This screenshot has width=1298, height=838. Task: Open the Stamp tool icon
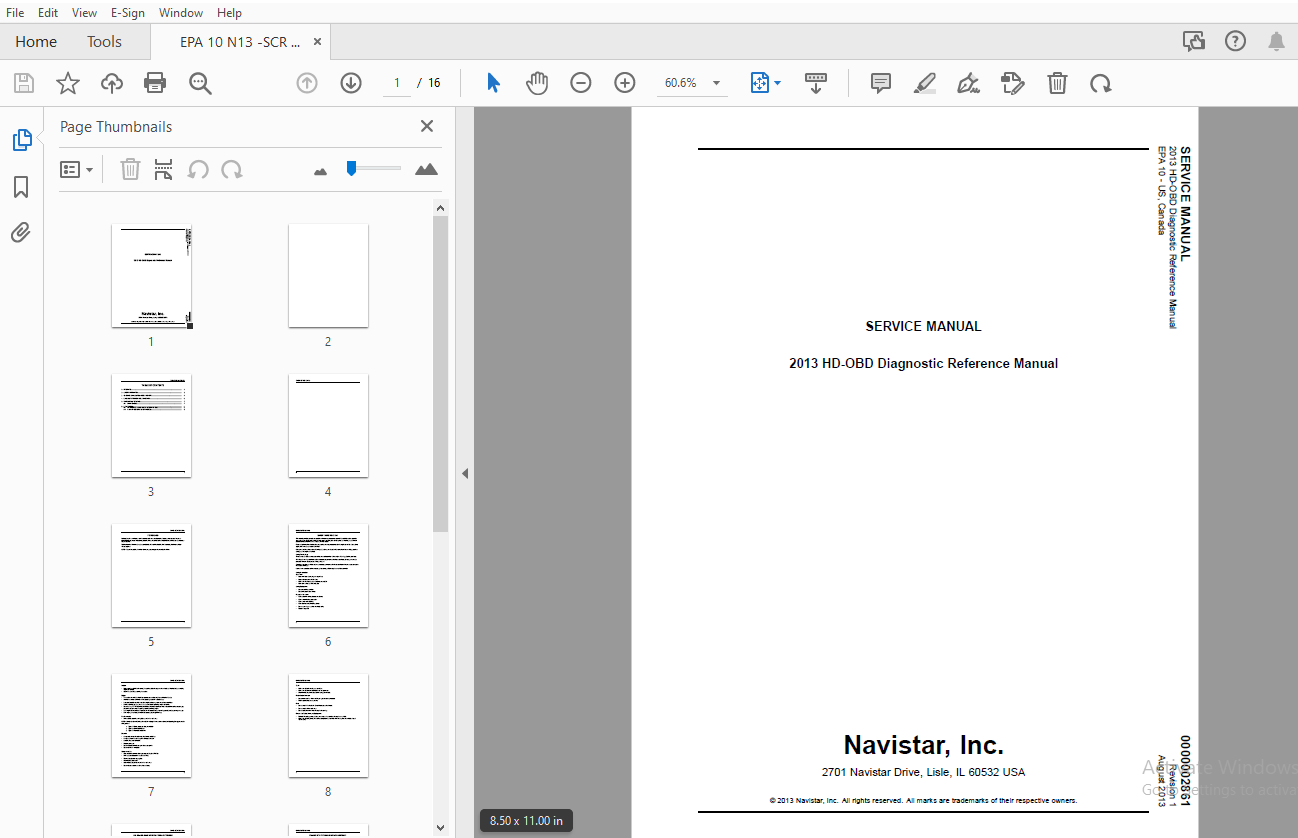click(x=1013, y=83)
